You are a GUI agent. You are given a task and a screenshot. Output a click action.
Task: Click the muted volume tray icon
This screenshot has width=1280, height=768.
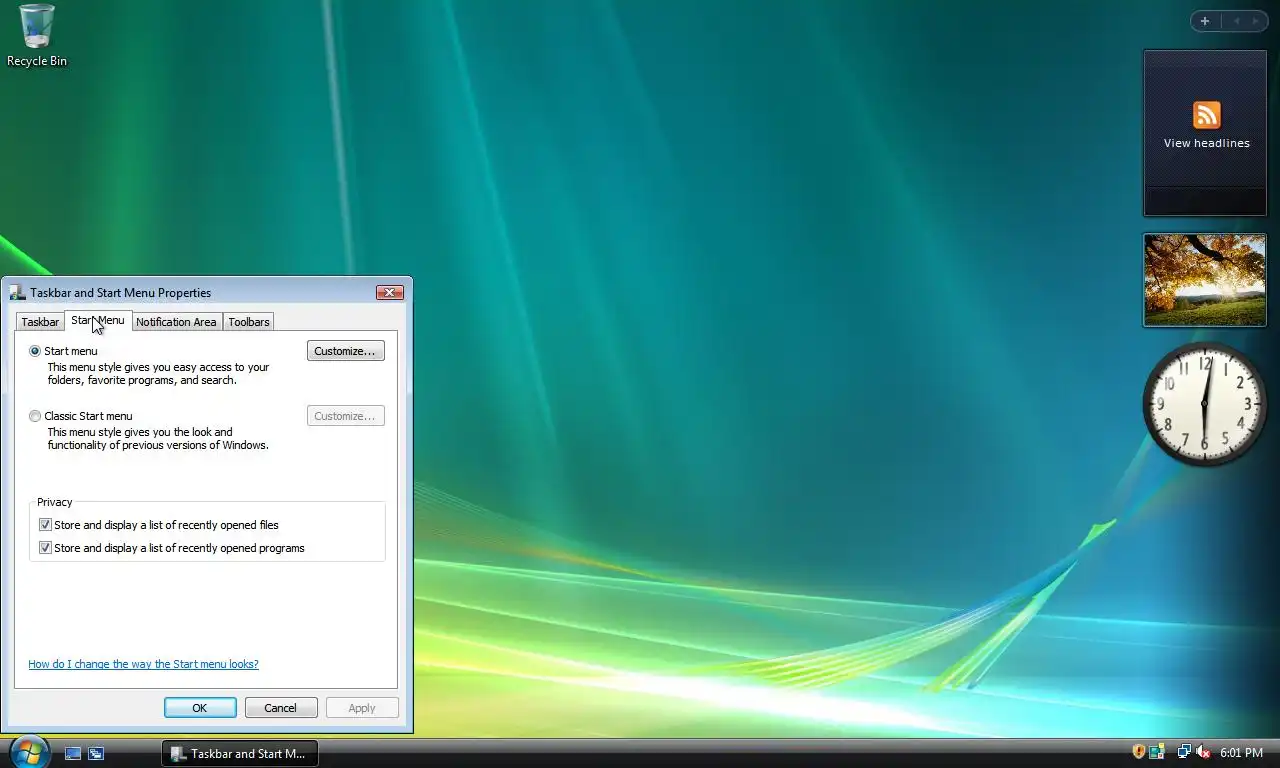[1203, 752]
